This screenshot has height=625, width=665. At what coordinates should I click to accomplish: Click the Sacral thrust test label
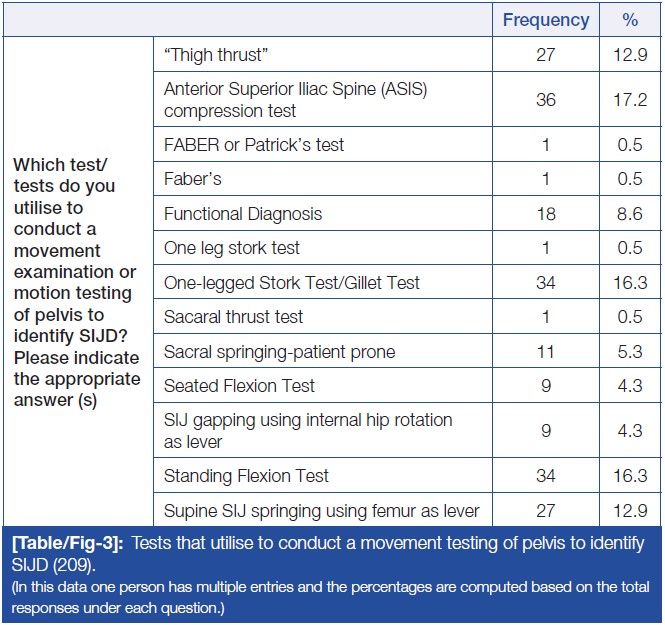coord(234,317)
